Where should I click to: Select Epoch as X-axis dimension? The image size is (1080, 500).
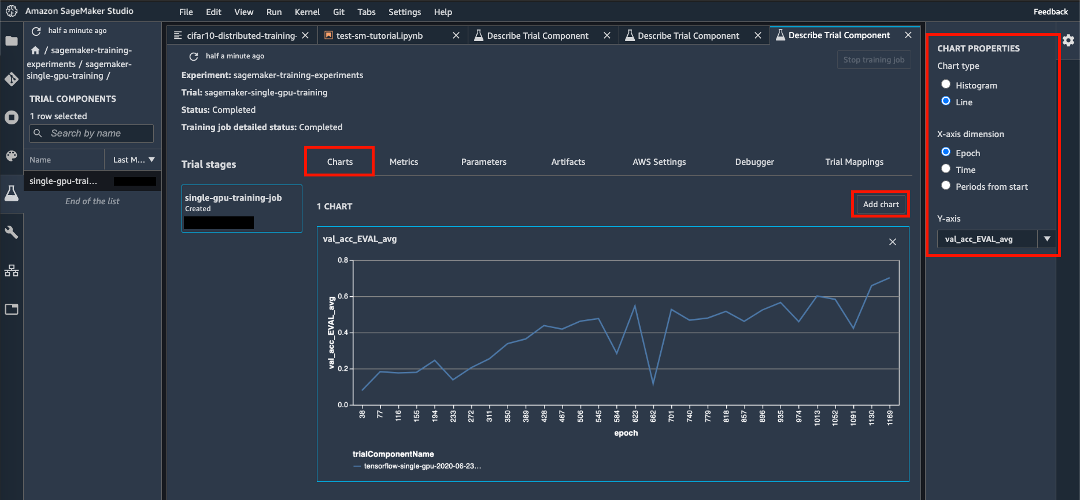point(946,152)
